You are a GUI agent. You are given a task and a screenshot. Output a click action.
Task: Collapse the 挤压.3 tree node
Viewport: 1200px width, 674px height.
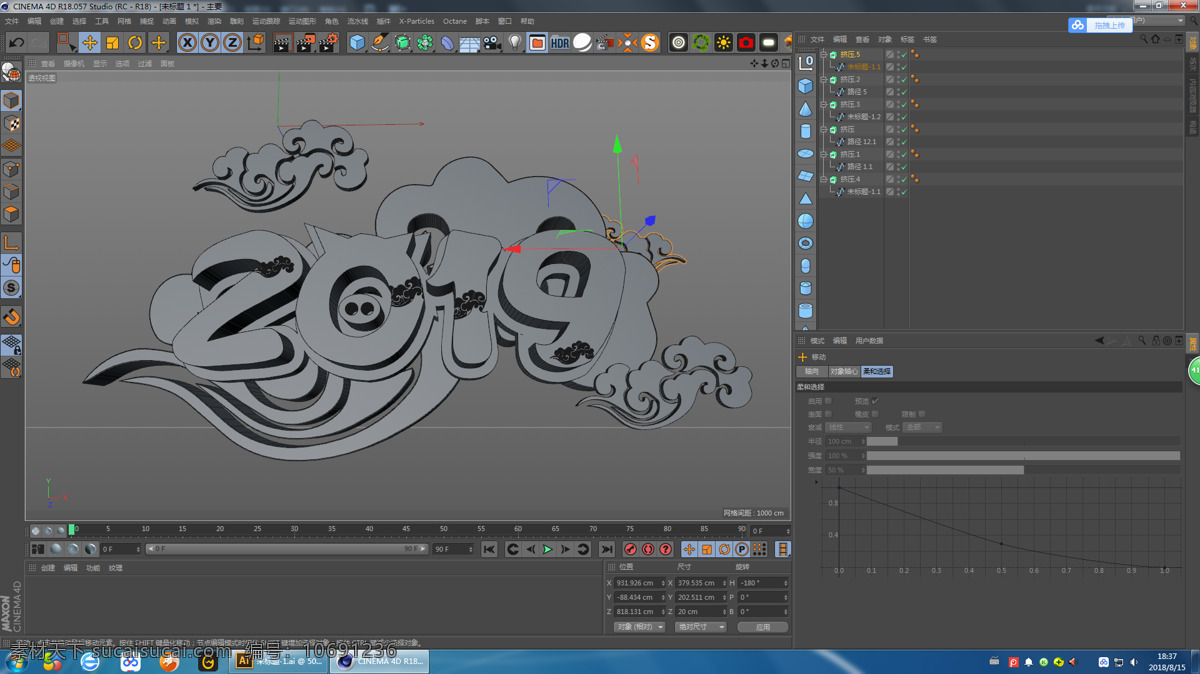click(x=823, y=104)
